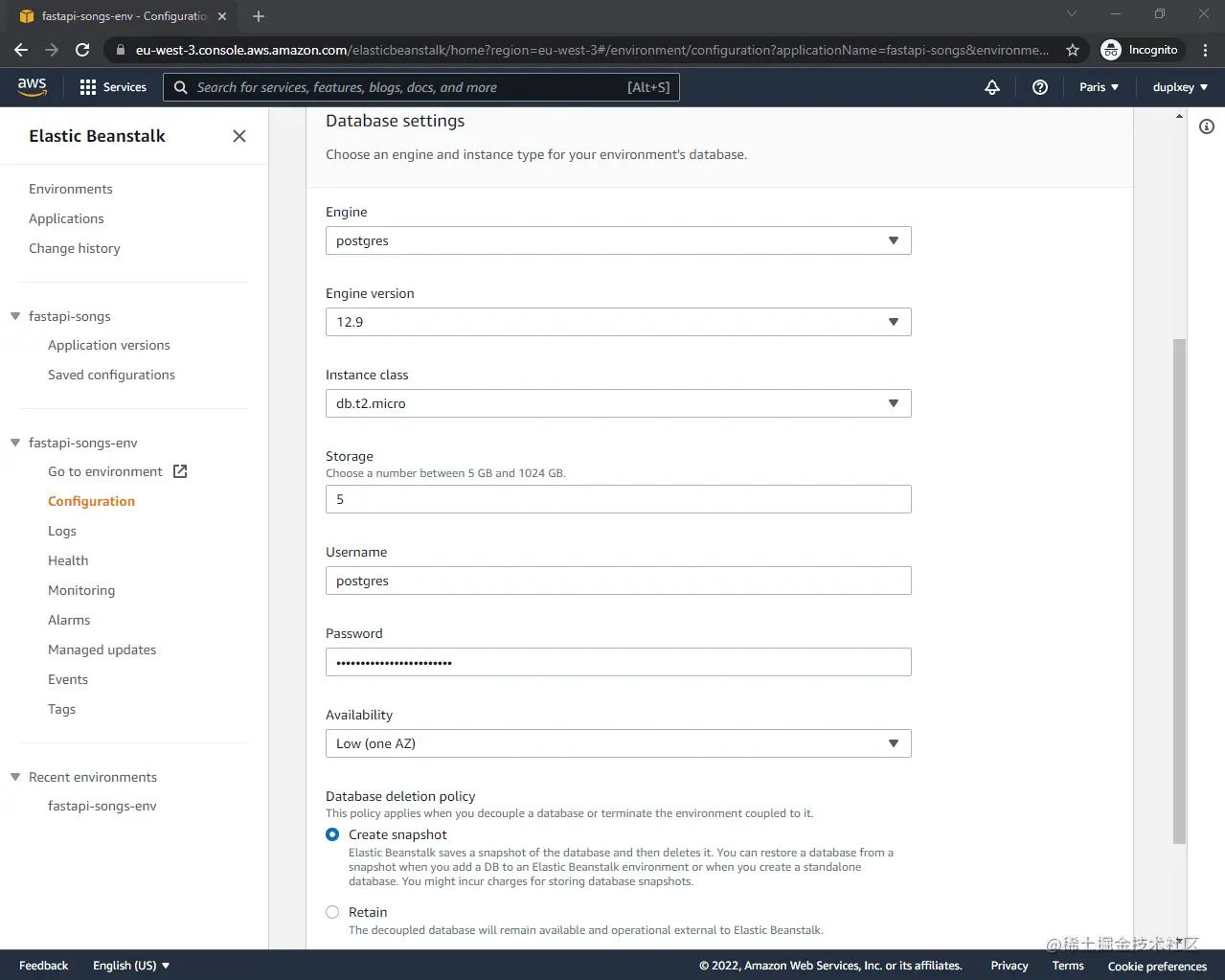The height and width of the screenshot is (980, 1225).
Task: Click the Password input field
Action: 618,662
